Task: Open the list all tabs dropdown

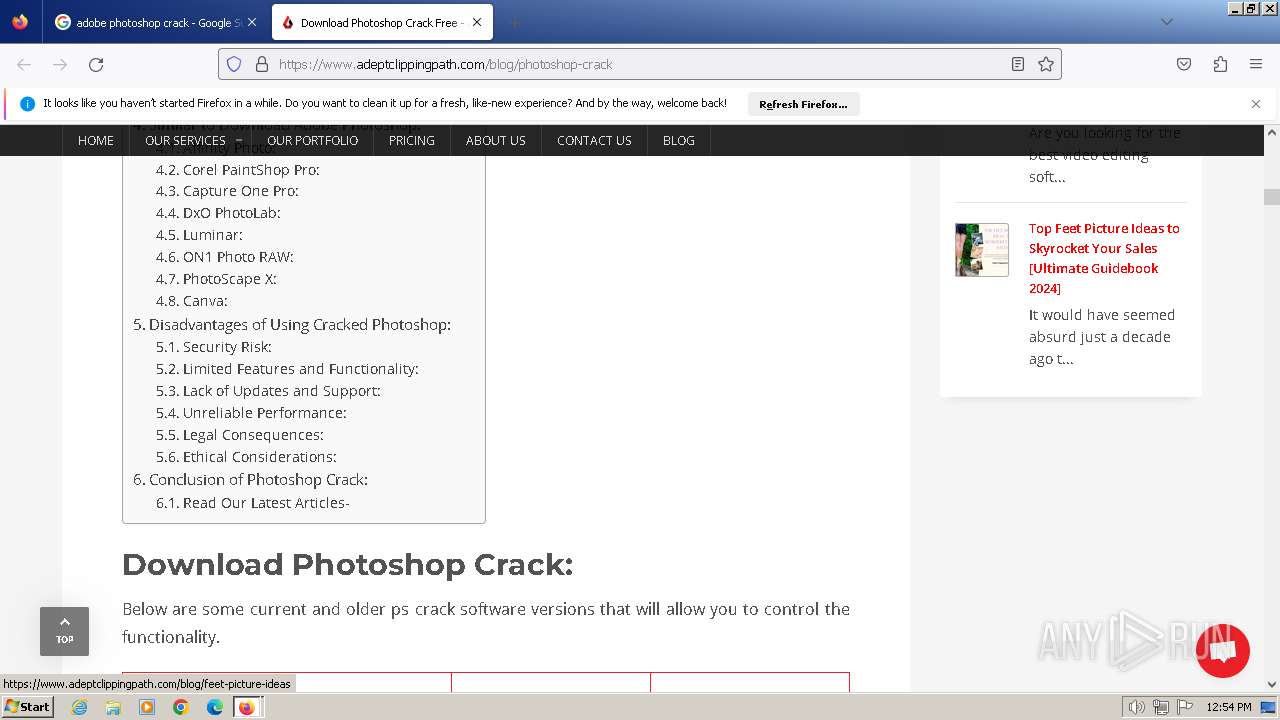Action: tap(1166, 22)
